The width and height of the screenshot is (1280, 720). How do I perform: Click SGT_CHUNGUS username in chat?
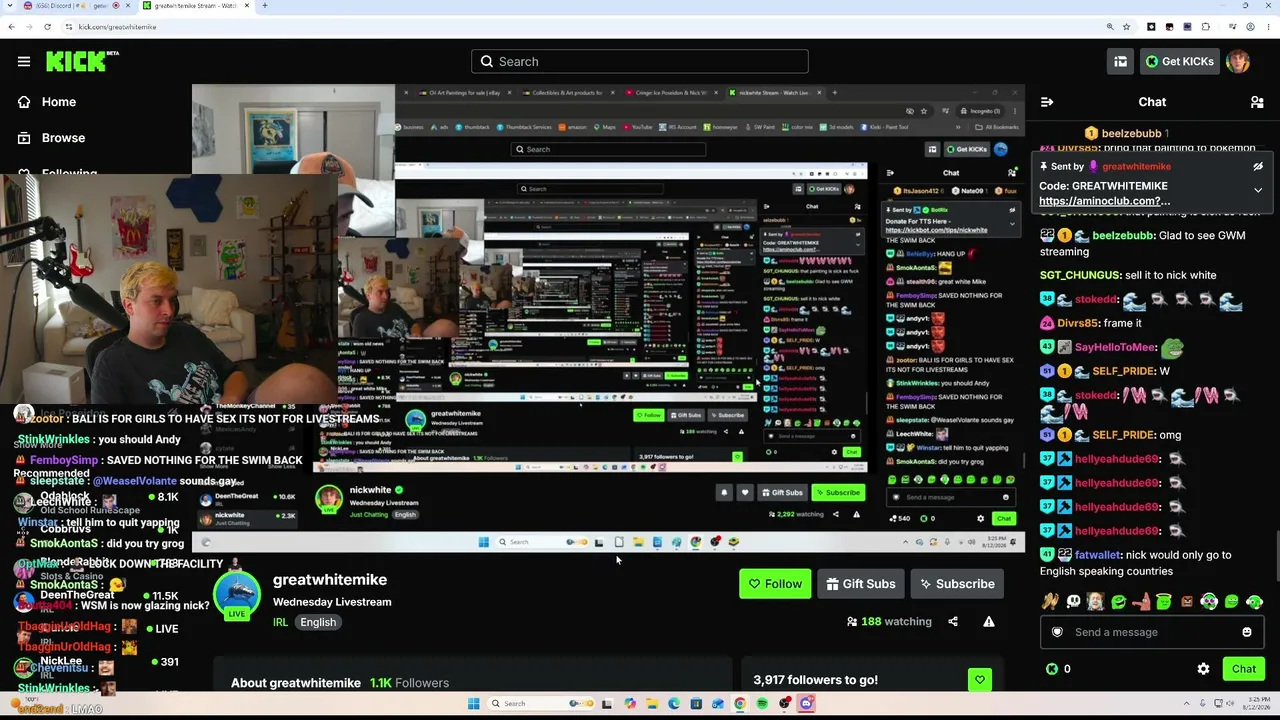1080,275
